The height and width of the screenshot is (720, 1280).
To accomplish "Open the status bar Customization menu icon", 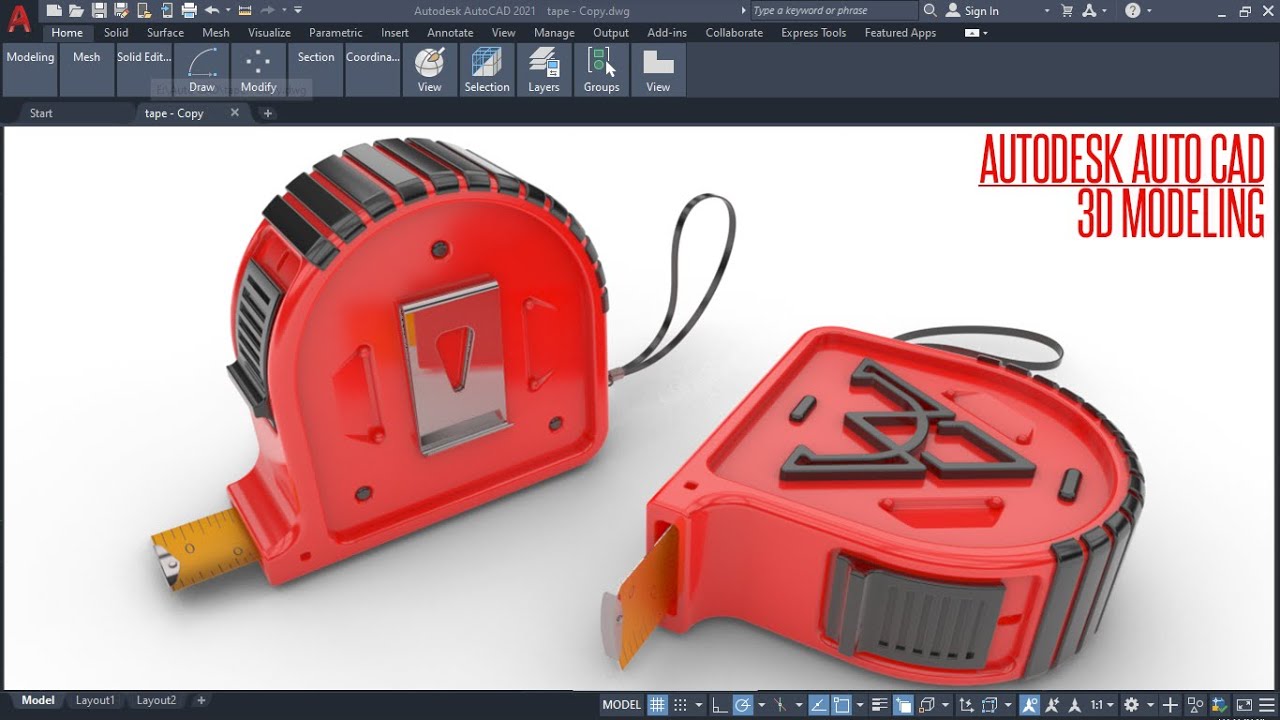I will (1267, 704).
